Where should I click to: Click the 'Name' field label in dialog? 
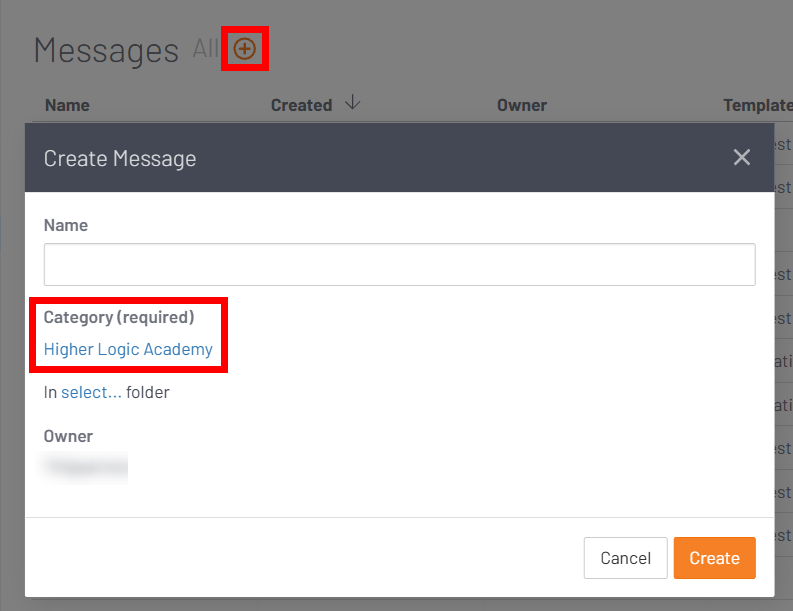66,225
